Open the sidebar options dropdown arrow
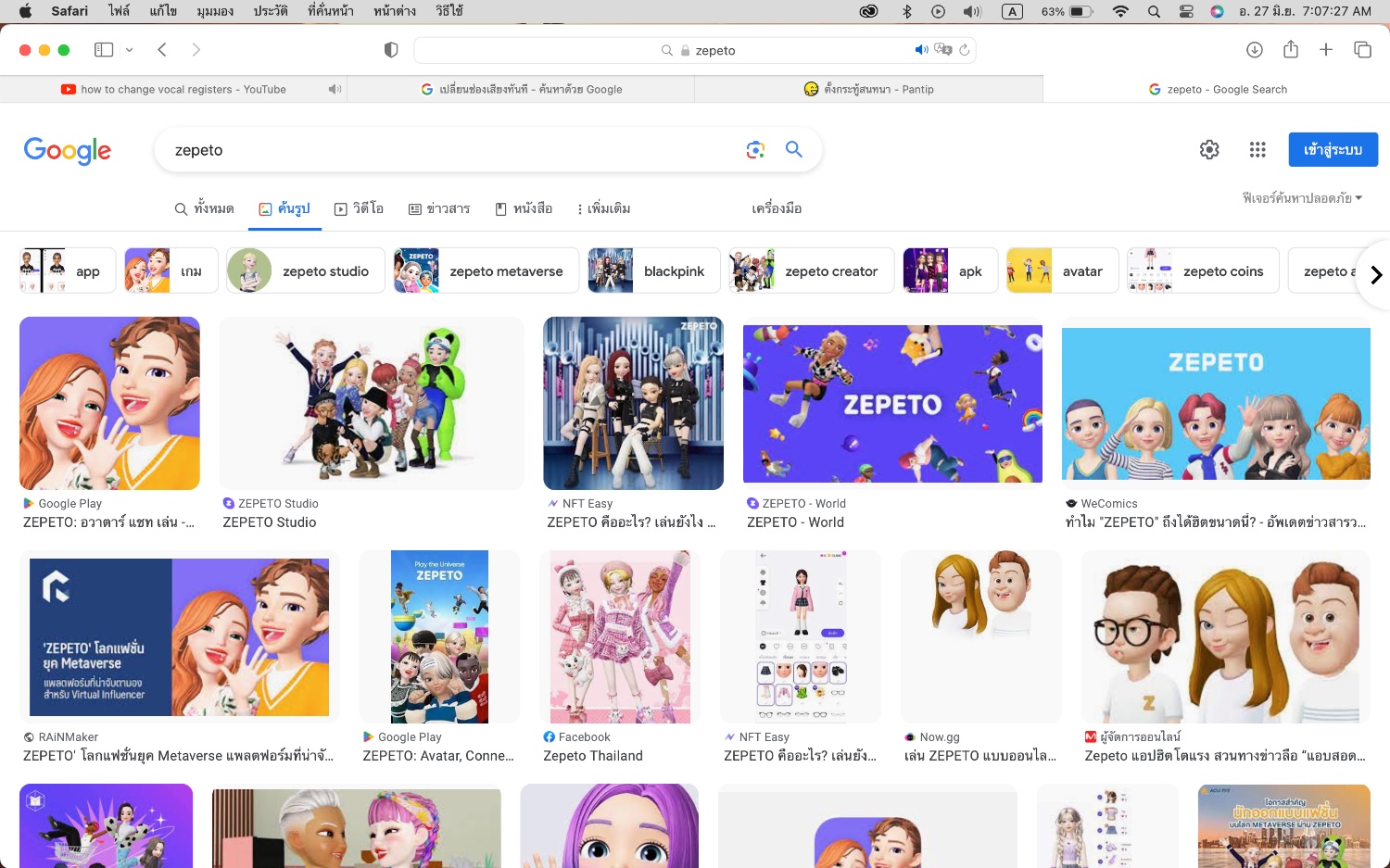Screen dimensions: 1390x868 pyautogui.click(x=130, y=50)
